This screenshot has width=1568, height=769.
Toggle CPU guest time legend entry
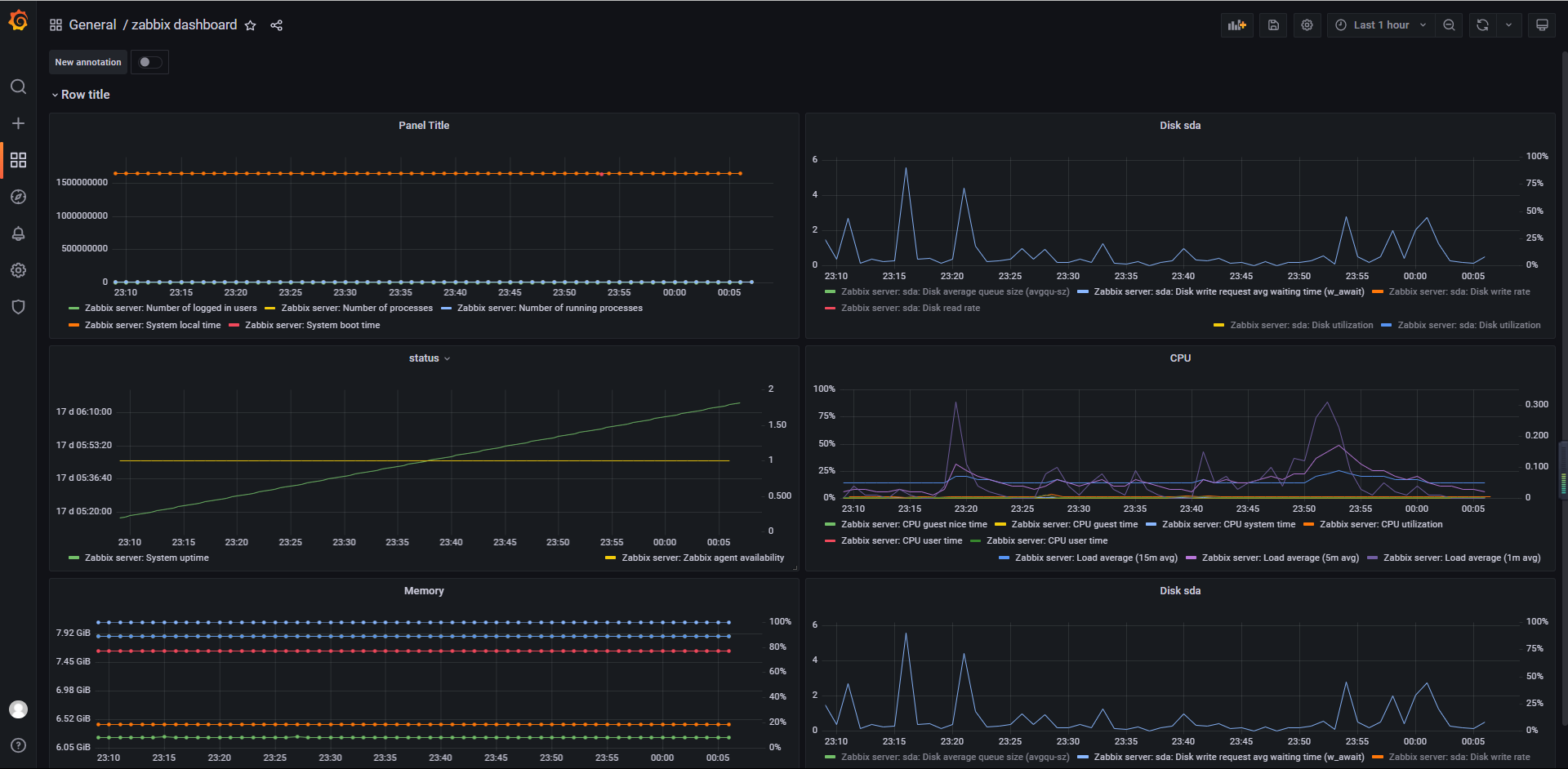point(1074,525)
